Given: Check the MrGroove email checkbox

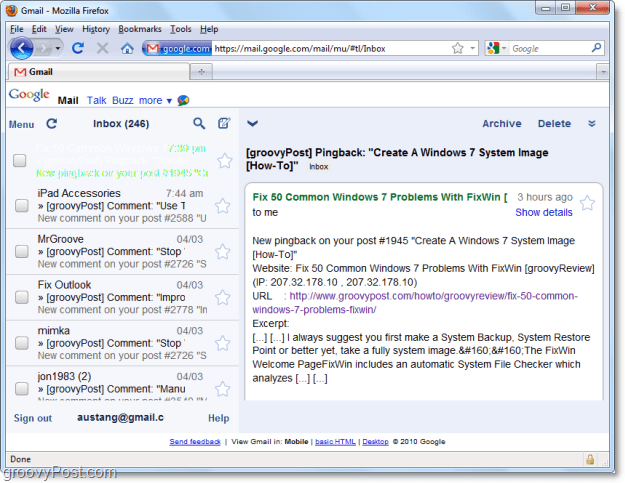Looking at the screenshot, I should pyautogui.click(x=22, y=251).
